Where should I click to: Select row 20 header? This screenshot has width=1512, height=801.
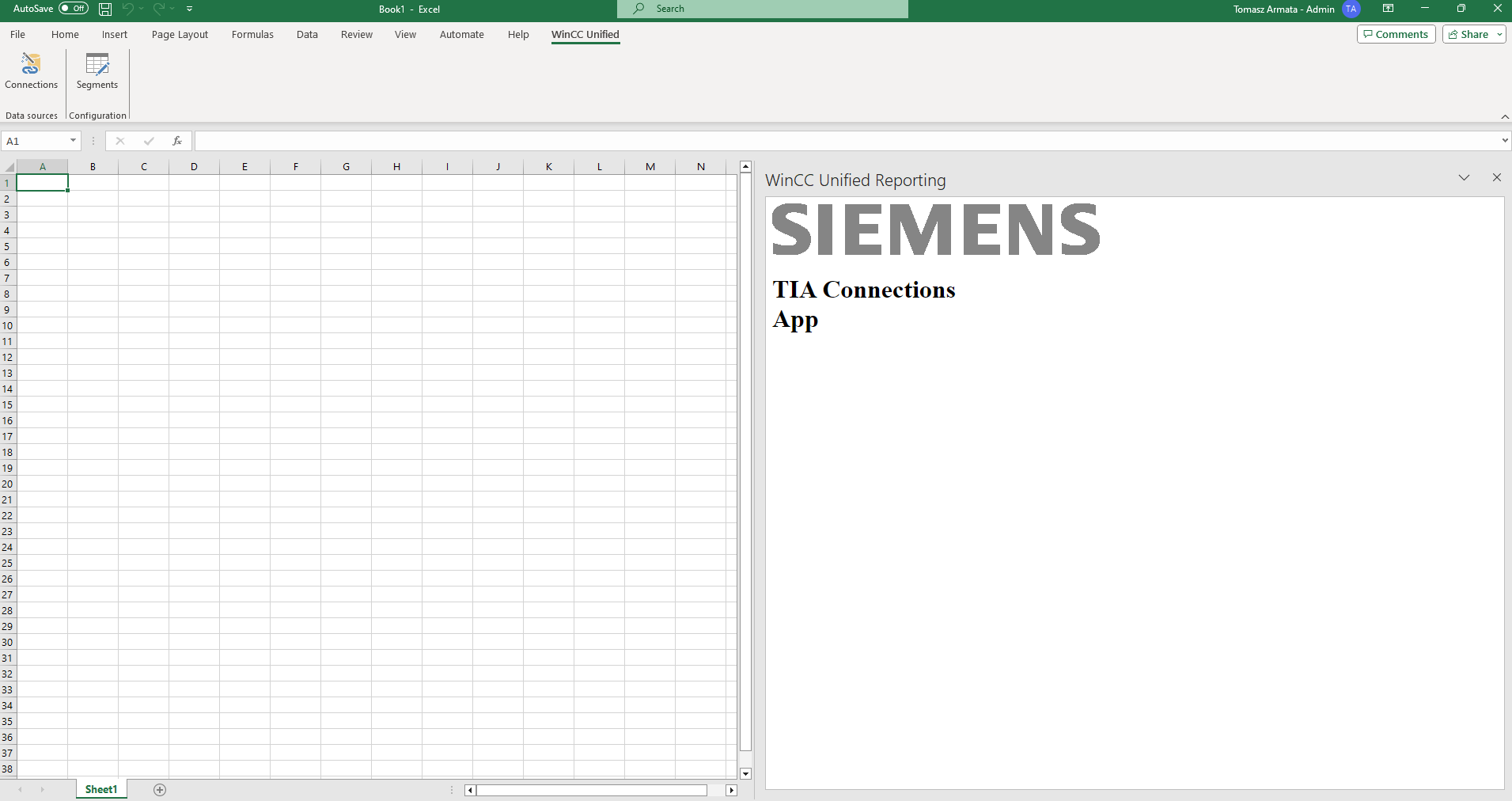coord(7,484)
